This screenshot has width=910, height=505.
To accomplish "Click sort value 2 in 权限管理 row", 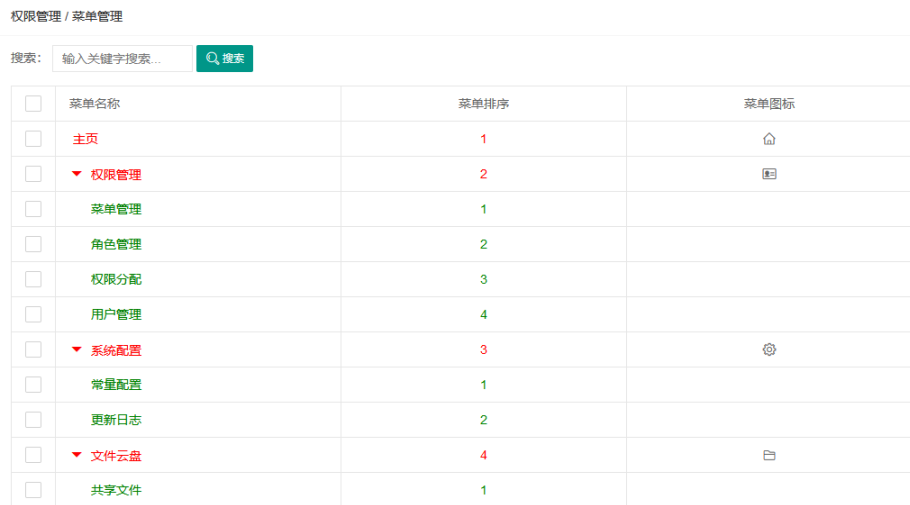I will [483, 174].
